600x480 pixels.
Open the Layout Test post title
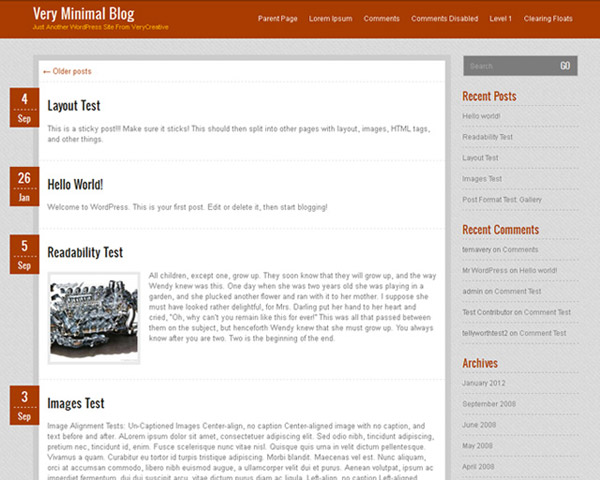click(x=74, y=106)
